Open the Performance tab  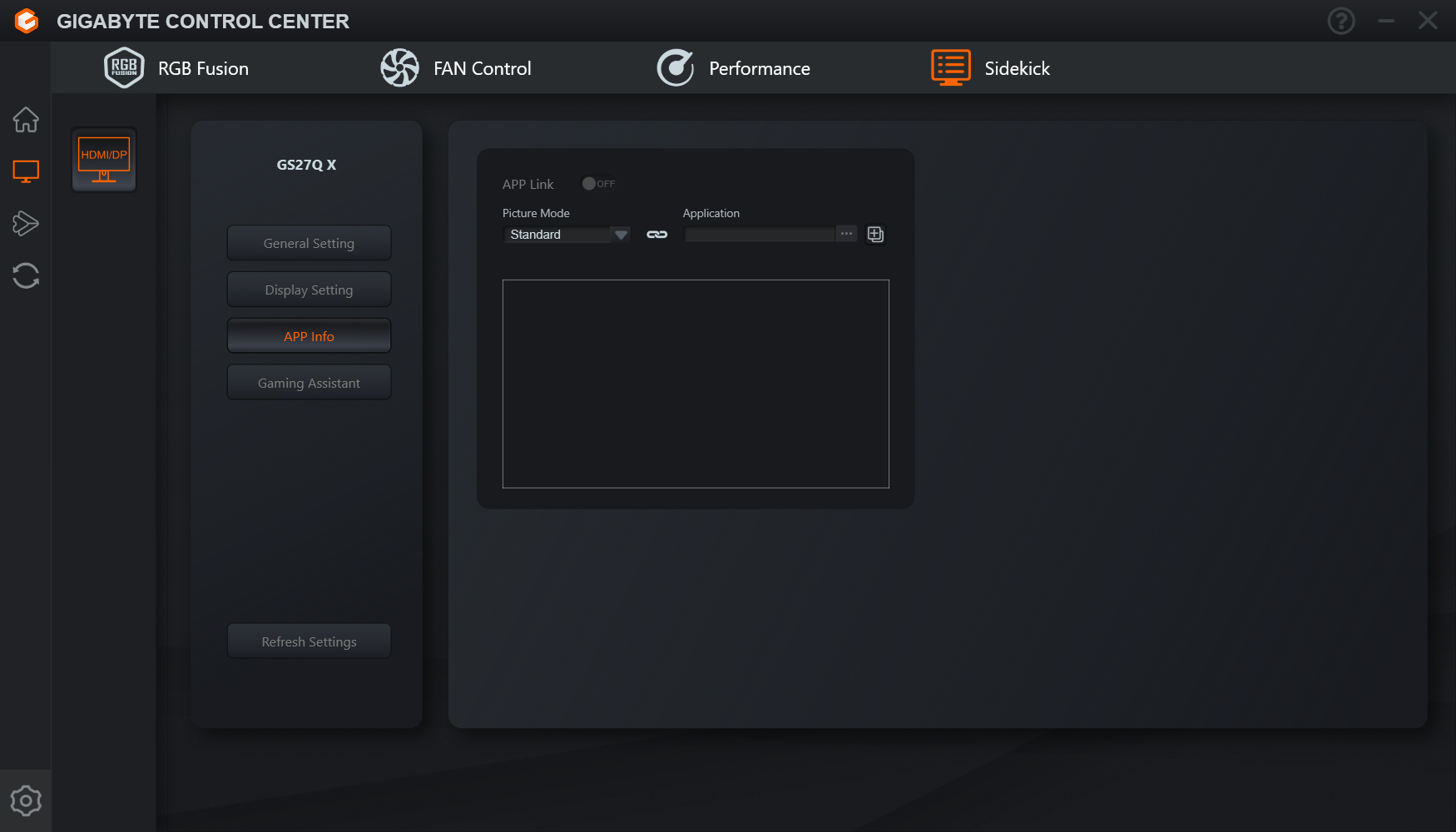(733, 68)
